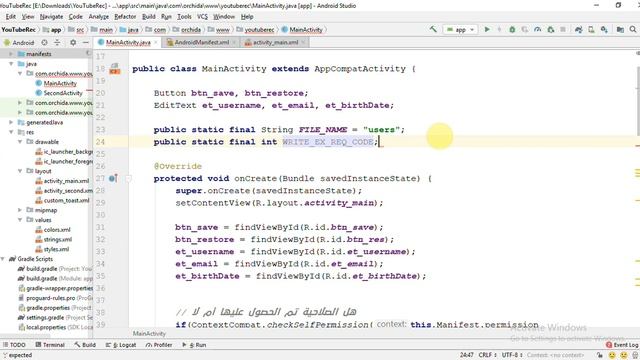The image size is (640, 360).
Task: Click the Make Project hammer icon
Action: point(433,29)
